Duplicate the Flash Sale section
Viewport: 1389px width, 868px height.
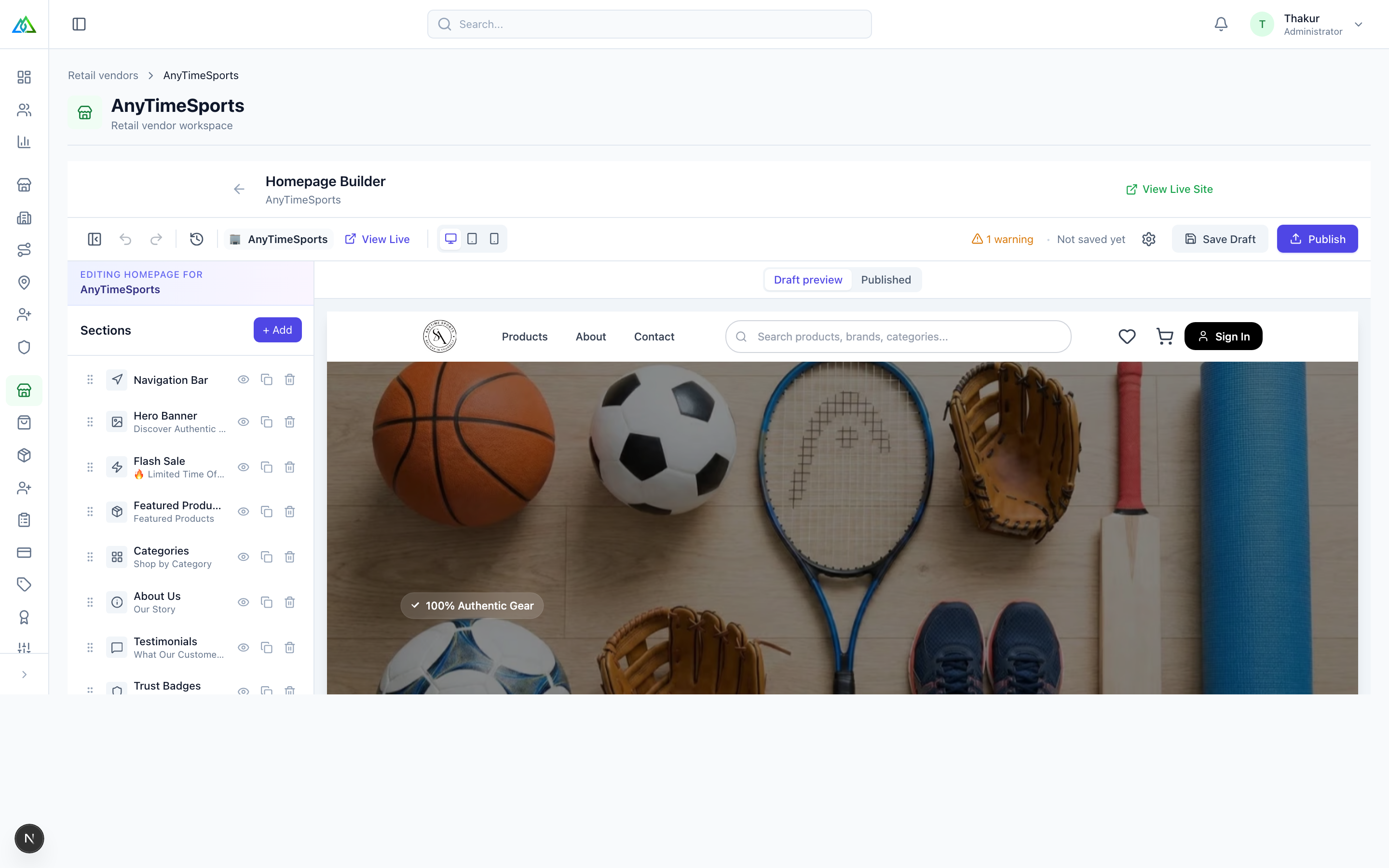pos(266,467)
